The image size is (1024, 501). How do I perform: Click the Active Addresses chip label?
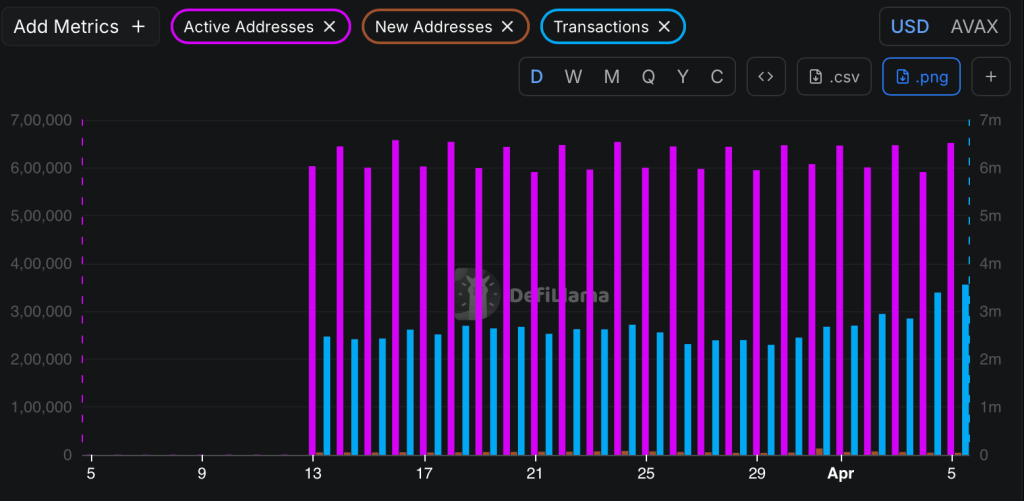[x=247, y=27]
